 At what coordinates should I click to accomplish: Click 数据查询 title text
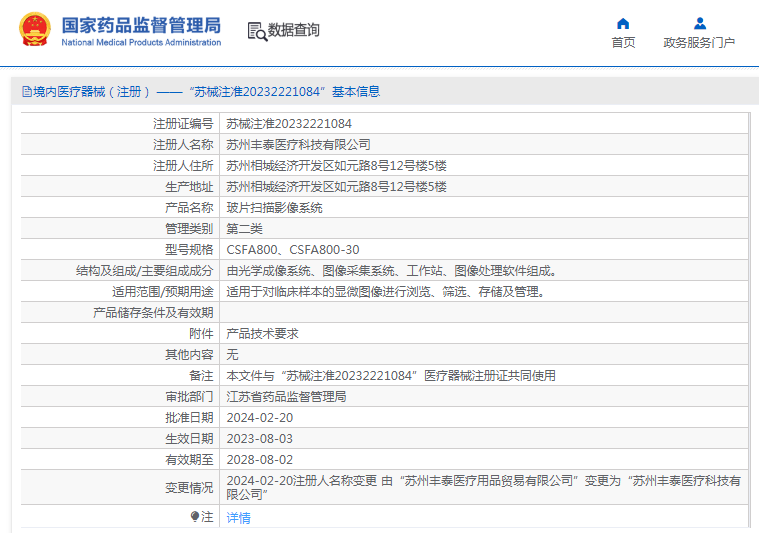(x=293, y=30)
